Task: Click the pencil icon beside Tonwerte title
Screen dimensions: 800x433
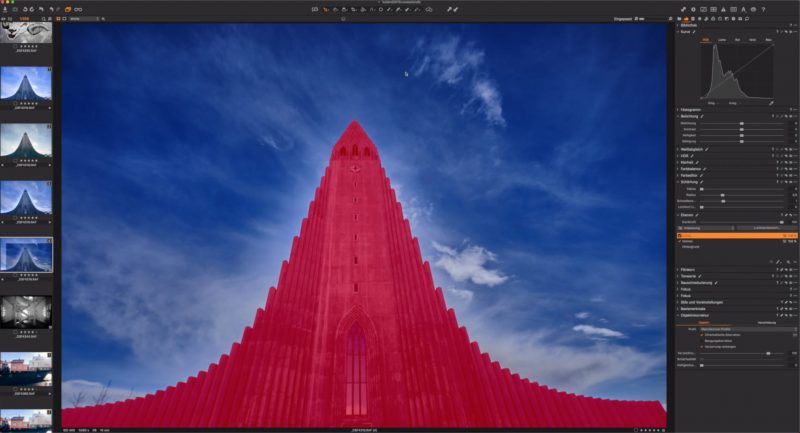Action: [700, 276]
